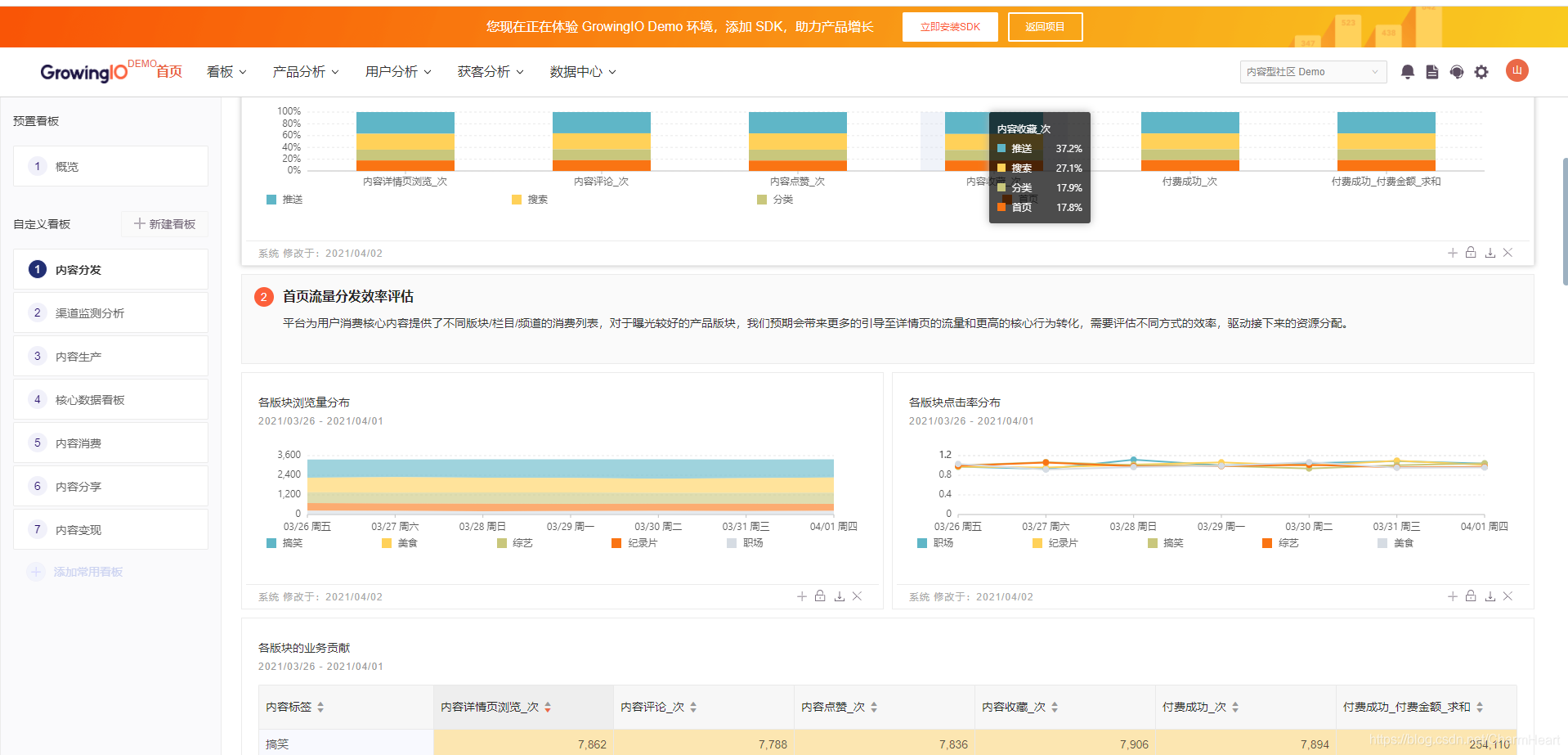Download 各版块点击率分布 chart data
This screenshot has width=1568, height=755.
click(1490, 596)
